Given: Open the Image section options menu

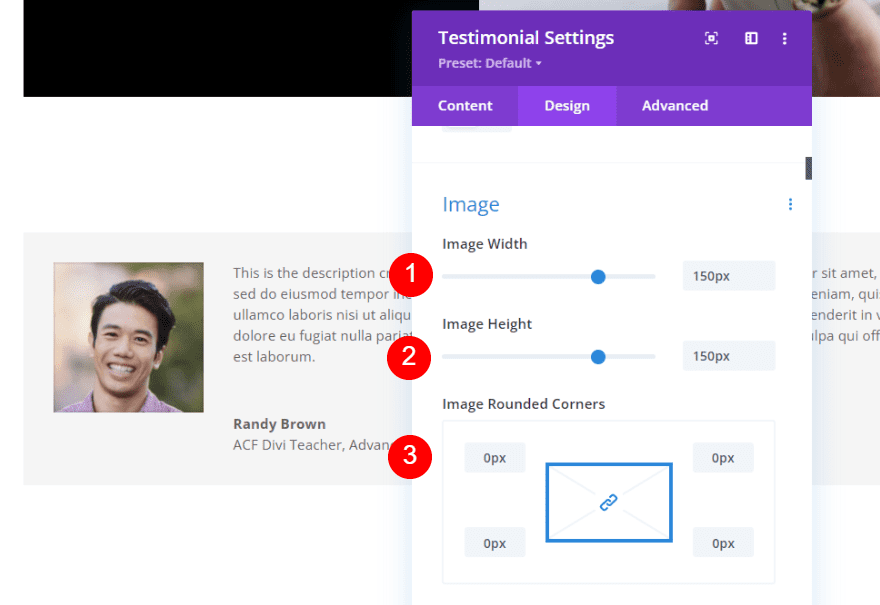Looking at the screenshot, I should (790, 204).
